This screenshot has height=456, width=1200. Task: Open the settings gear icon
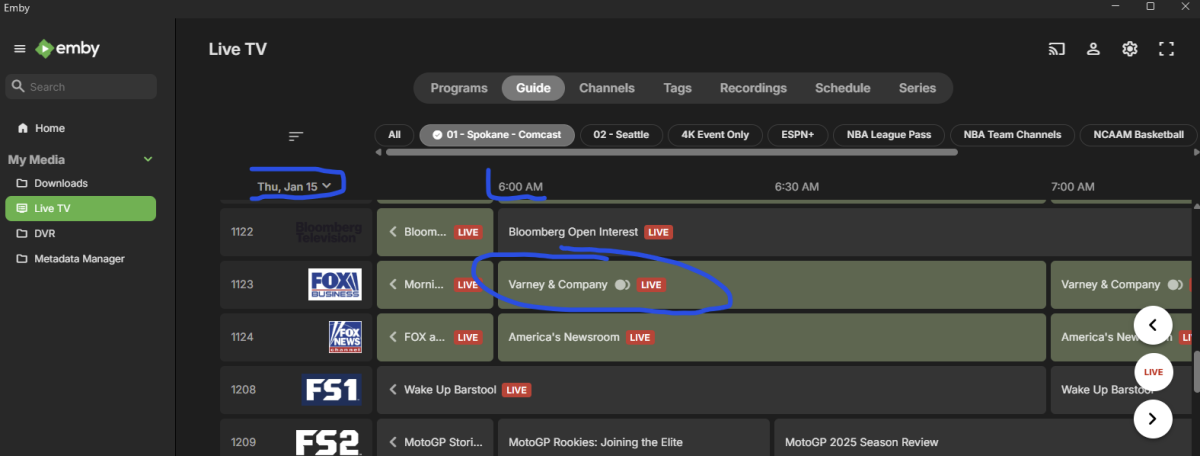point(1130,49)
